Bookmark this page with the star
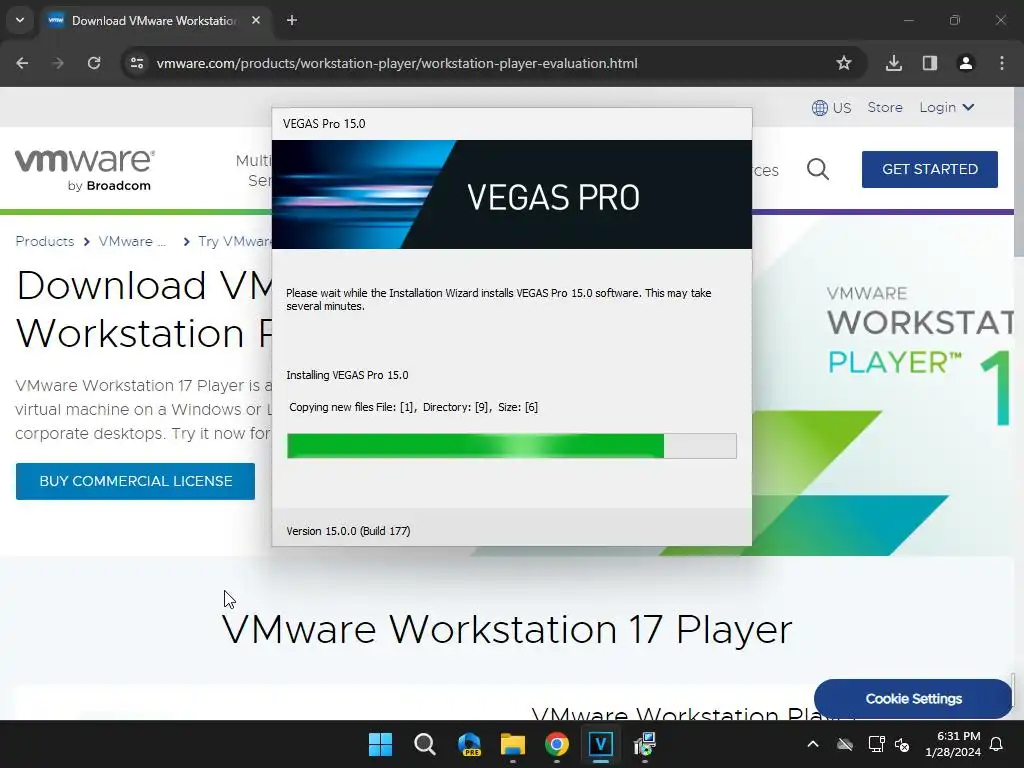This screenshot has width=1024, height=768. (x=844, y=63)
